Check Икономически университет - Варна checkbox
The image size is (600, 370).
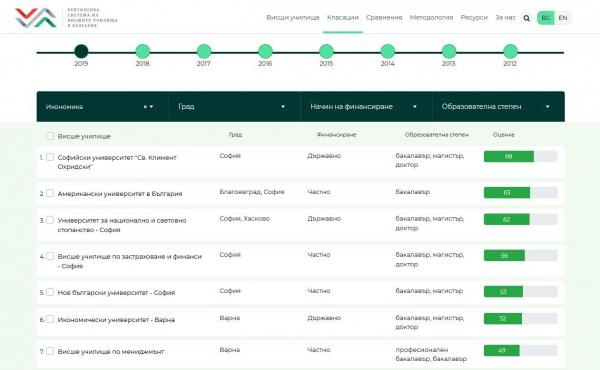[50, 319]
